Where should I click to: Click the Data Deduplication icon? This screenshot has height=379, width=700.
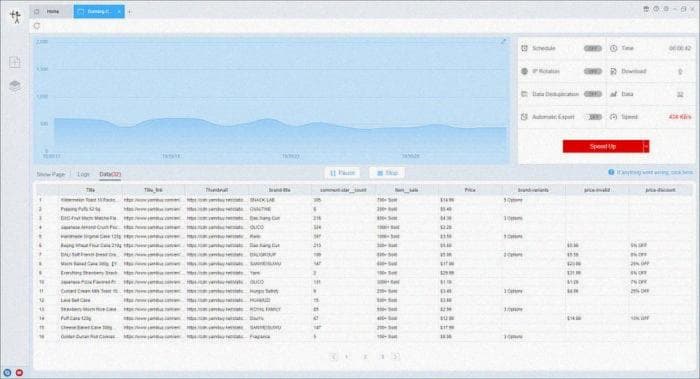525,94
